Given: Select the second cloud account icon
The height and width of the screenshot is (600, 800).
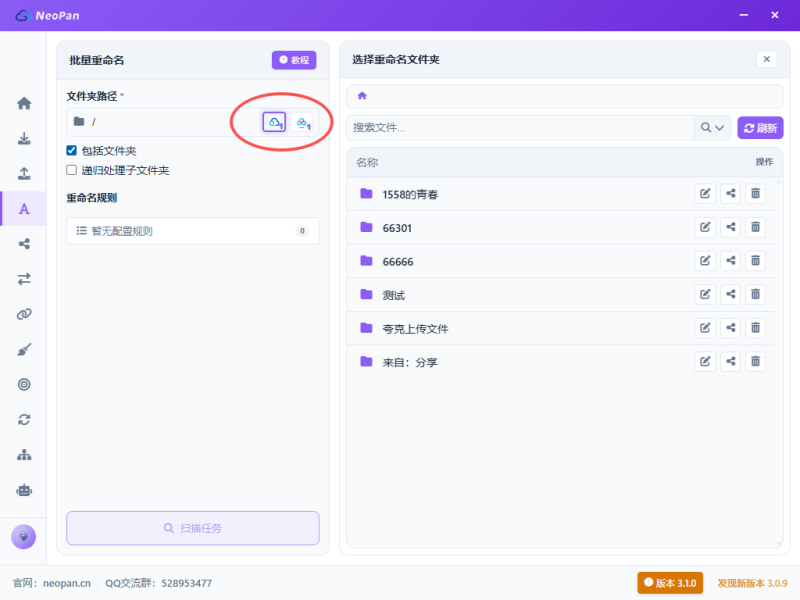Looking at the screenshot, I should [304, 122].
